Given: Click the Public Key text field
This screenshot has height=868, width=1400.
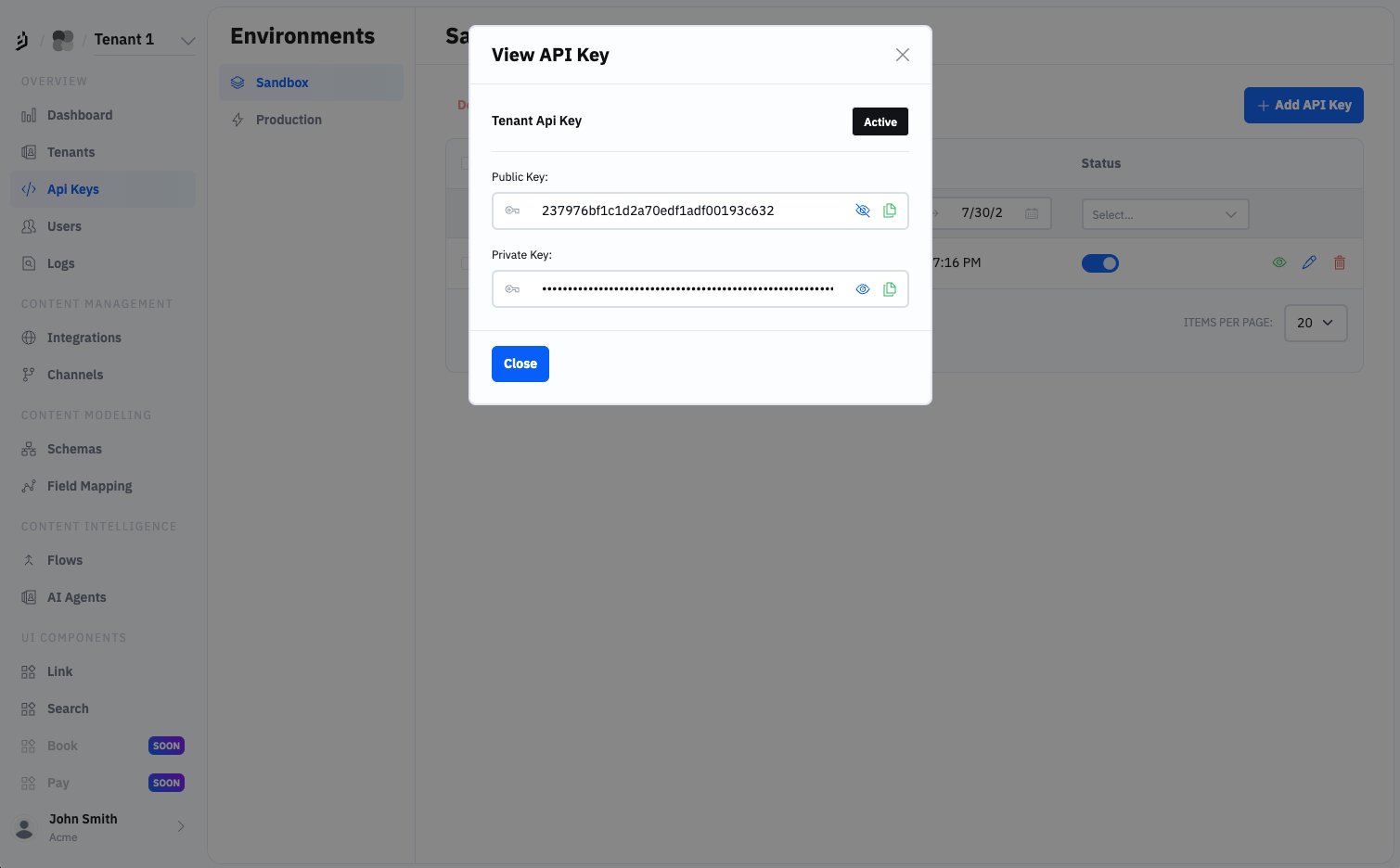Looking at the screenshot, I should [x=687, y=211].
